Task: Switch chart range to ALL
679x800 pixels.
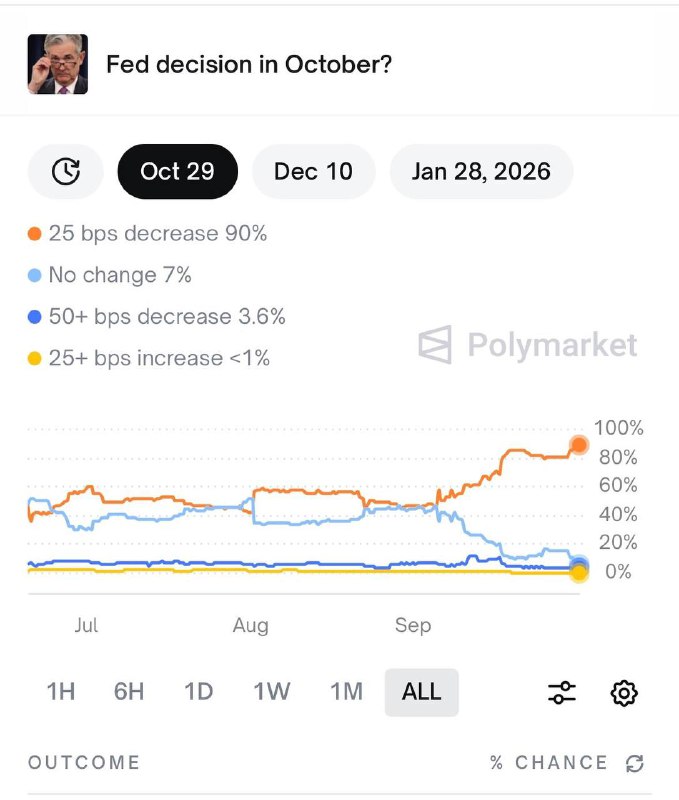Action: [x=421, y=691]
